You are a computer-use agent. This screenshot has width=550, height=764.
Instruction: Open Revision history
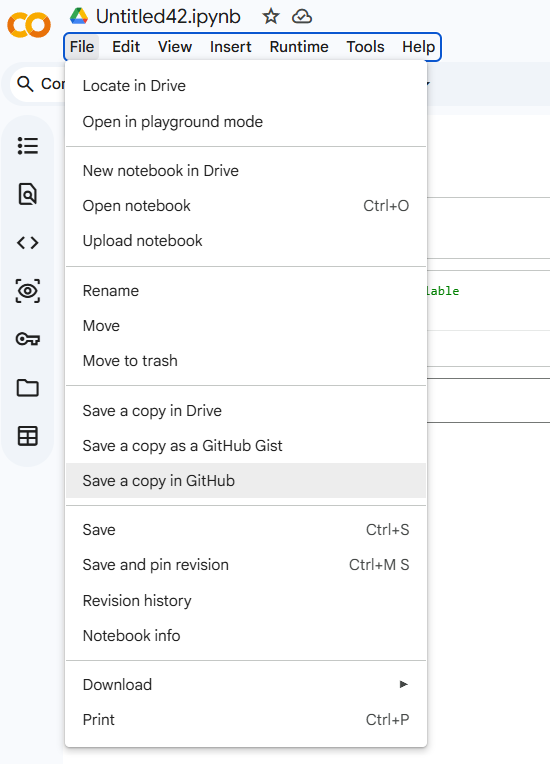tap(246, 601)
